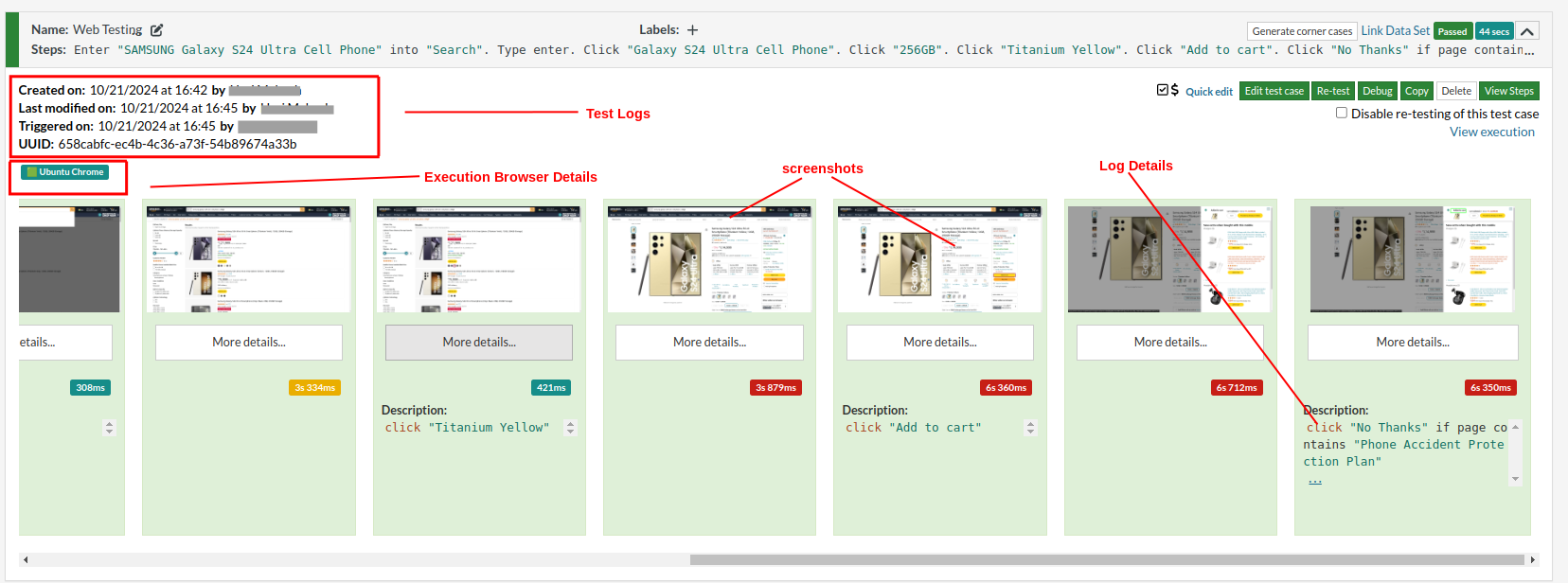Image resolution: width=1568 pixels, height=583 pixels.
Task: Click More details under the Add to cart step
Action: tap(939, 343)
